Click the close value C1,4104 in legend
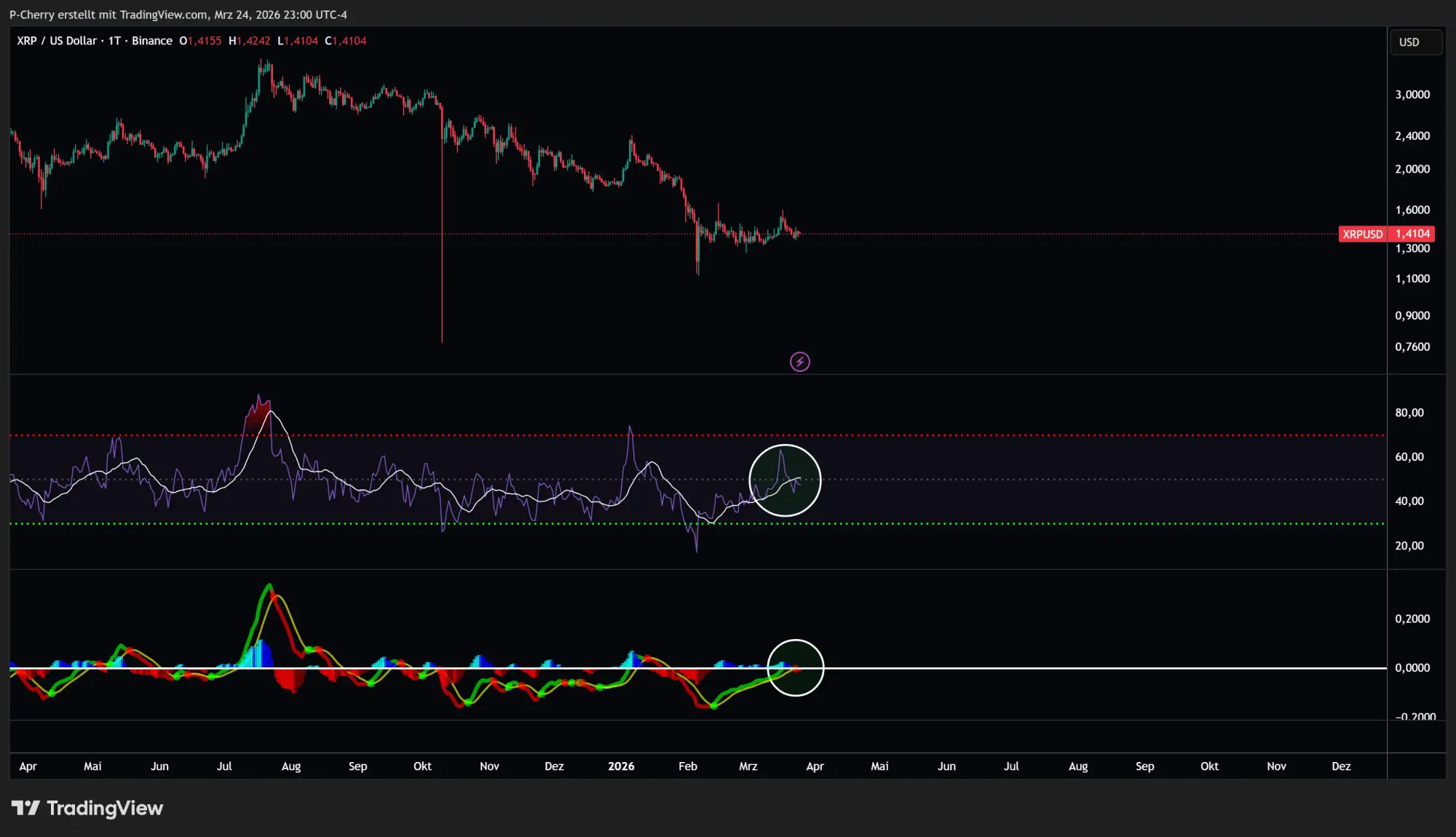 tap(346, 41)
